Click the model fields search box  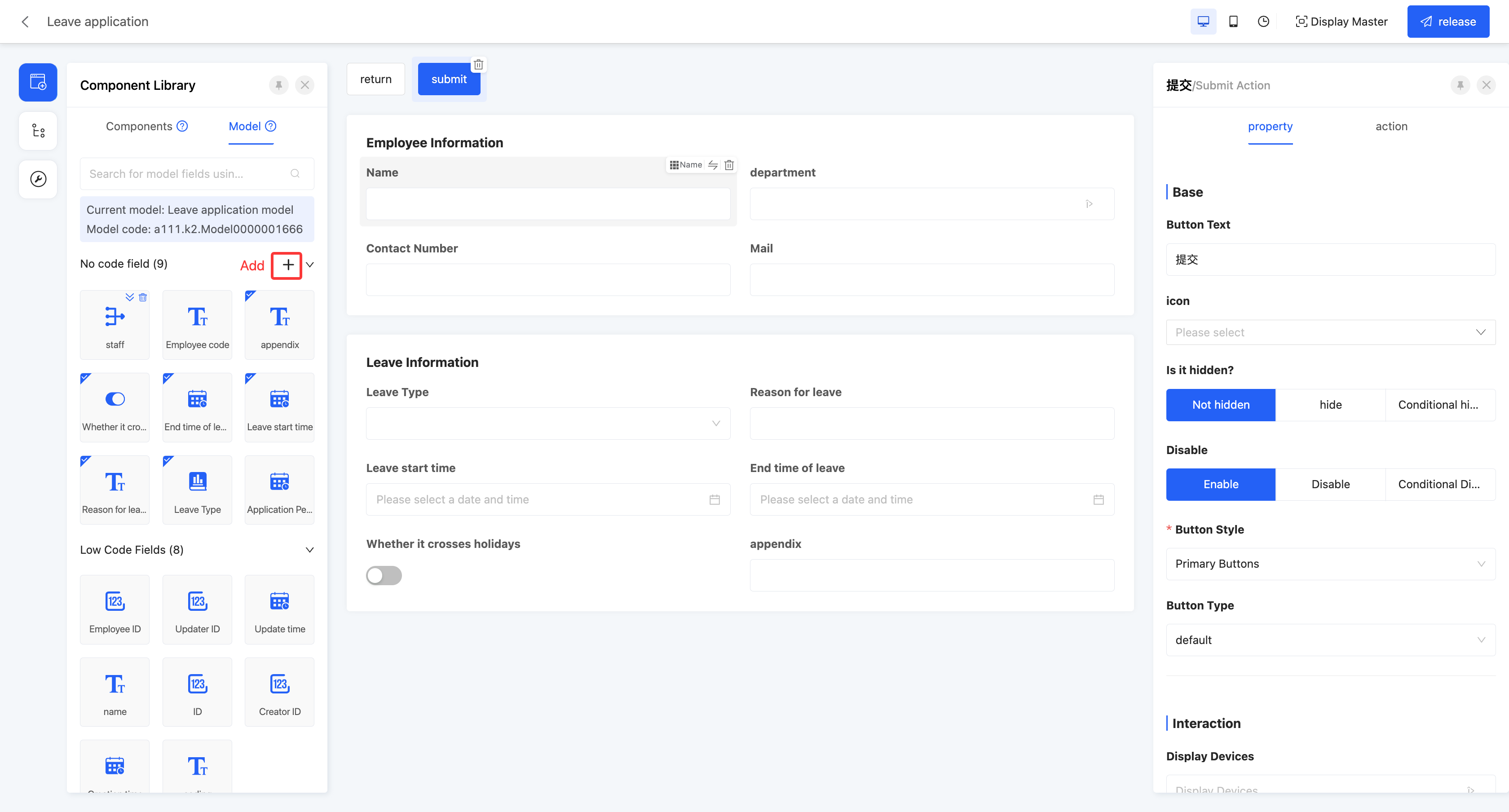pyautogui.click(x=187, y=174)
